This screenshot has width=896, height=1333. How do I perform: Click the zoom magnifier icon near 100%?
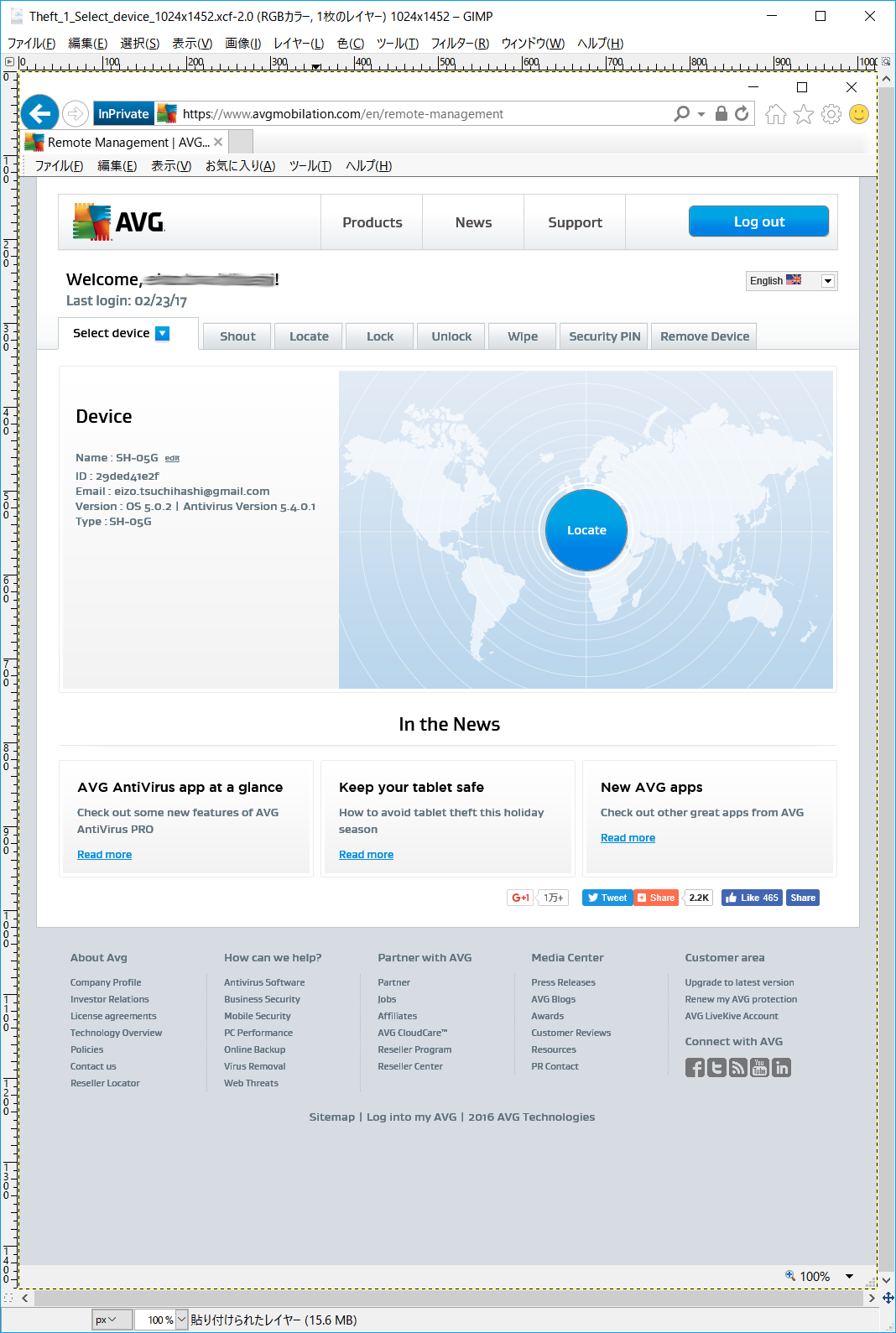789,1275
